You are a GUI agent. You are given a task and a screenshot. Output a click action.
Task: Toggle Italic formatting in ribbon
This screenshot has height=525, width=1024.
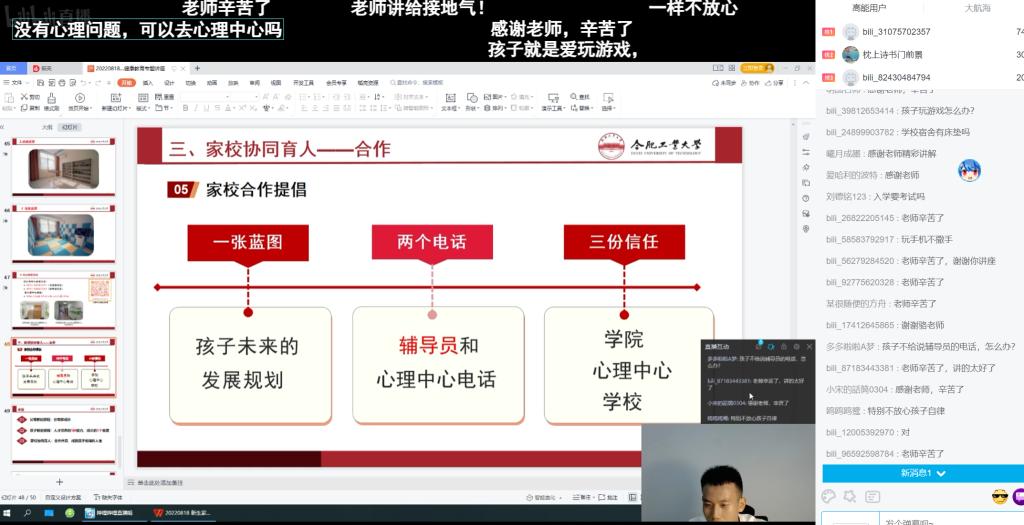[x=196, y=108]
